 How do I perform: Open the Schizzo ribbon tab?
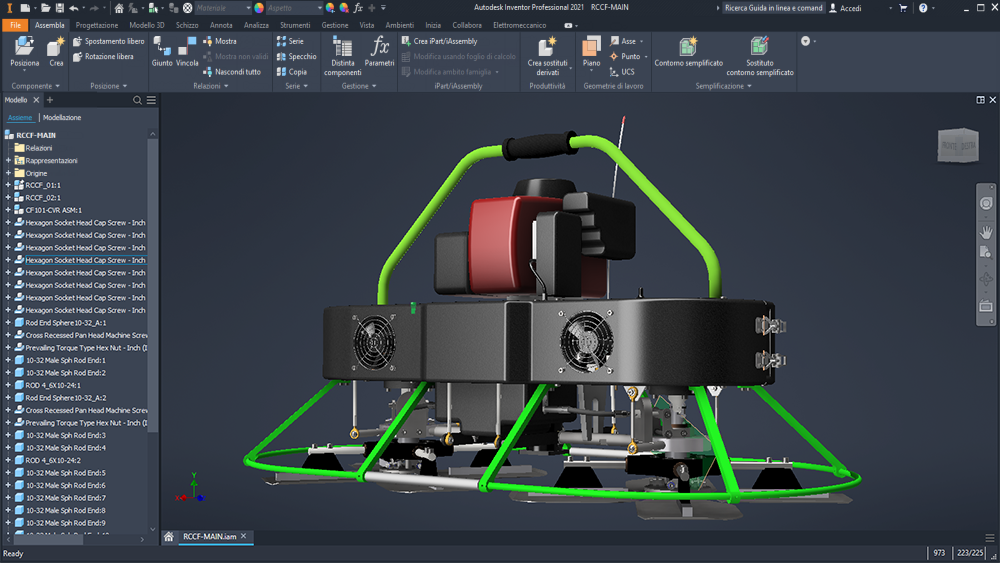(x=186, y=25)
